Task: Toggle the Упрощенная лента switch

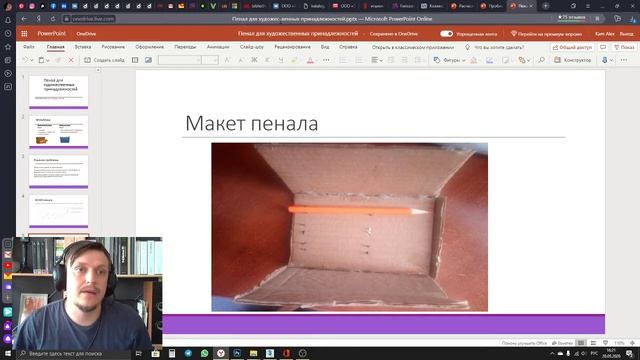Action: (447, 34)
